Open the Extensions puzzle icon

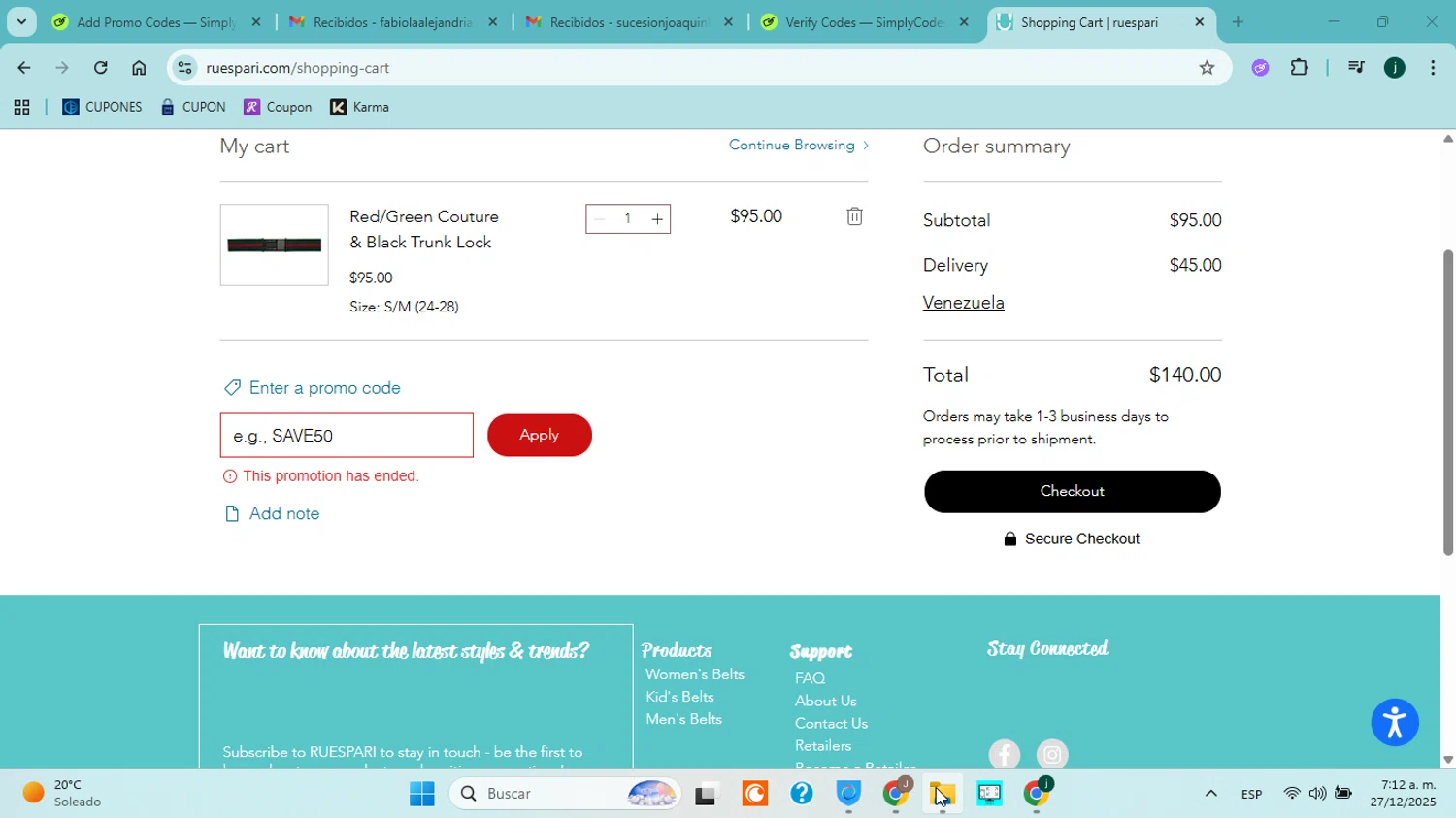pyautogui.click(x=1300, y=68)
